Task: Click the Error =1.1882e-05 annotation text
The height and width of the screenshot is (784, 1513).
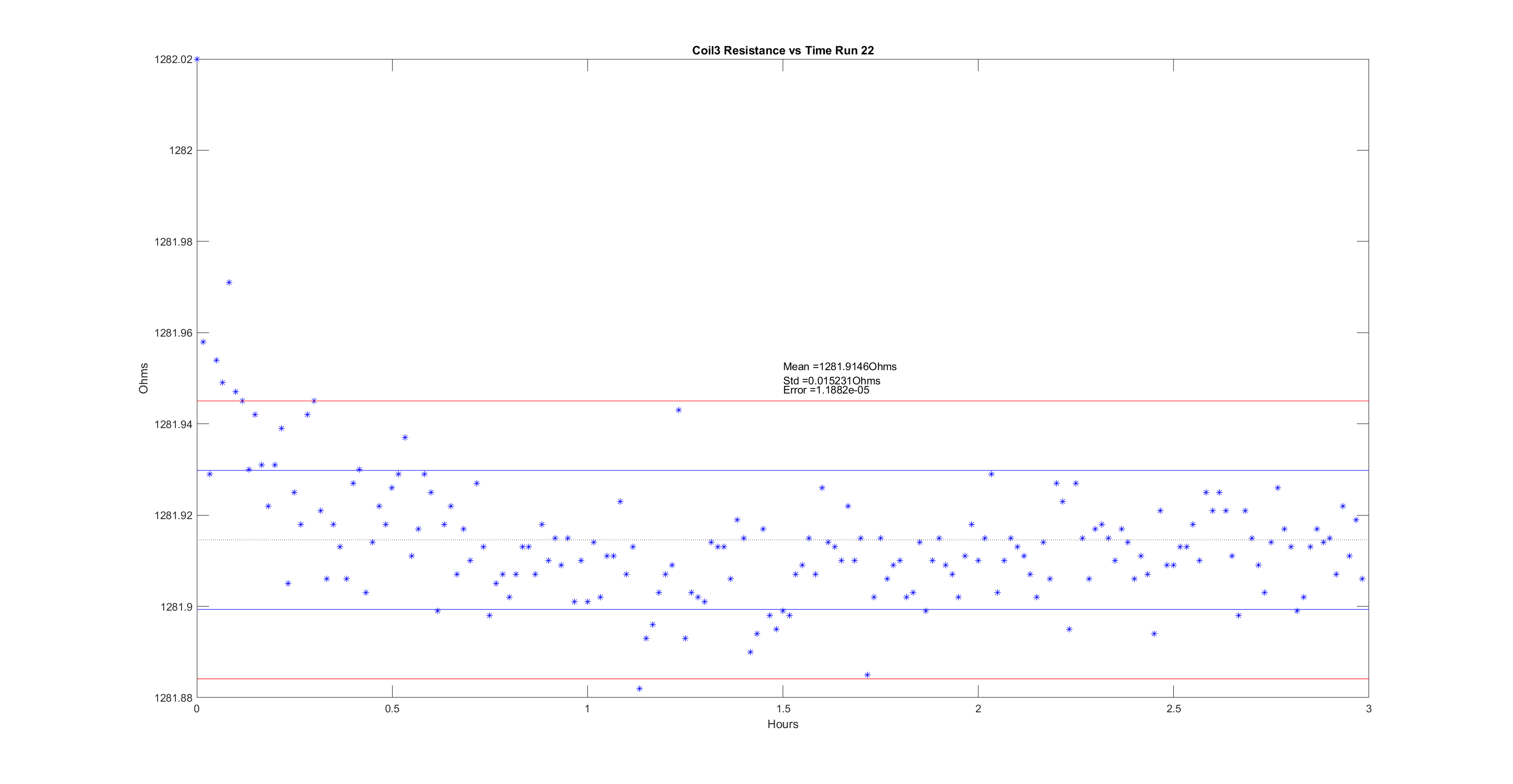Action: click(826, 390)
